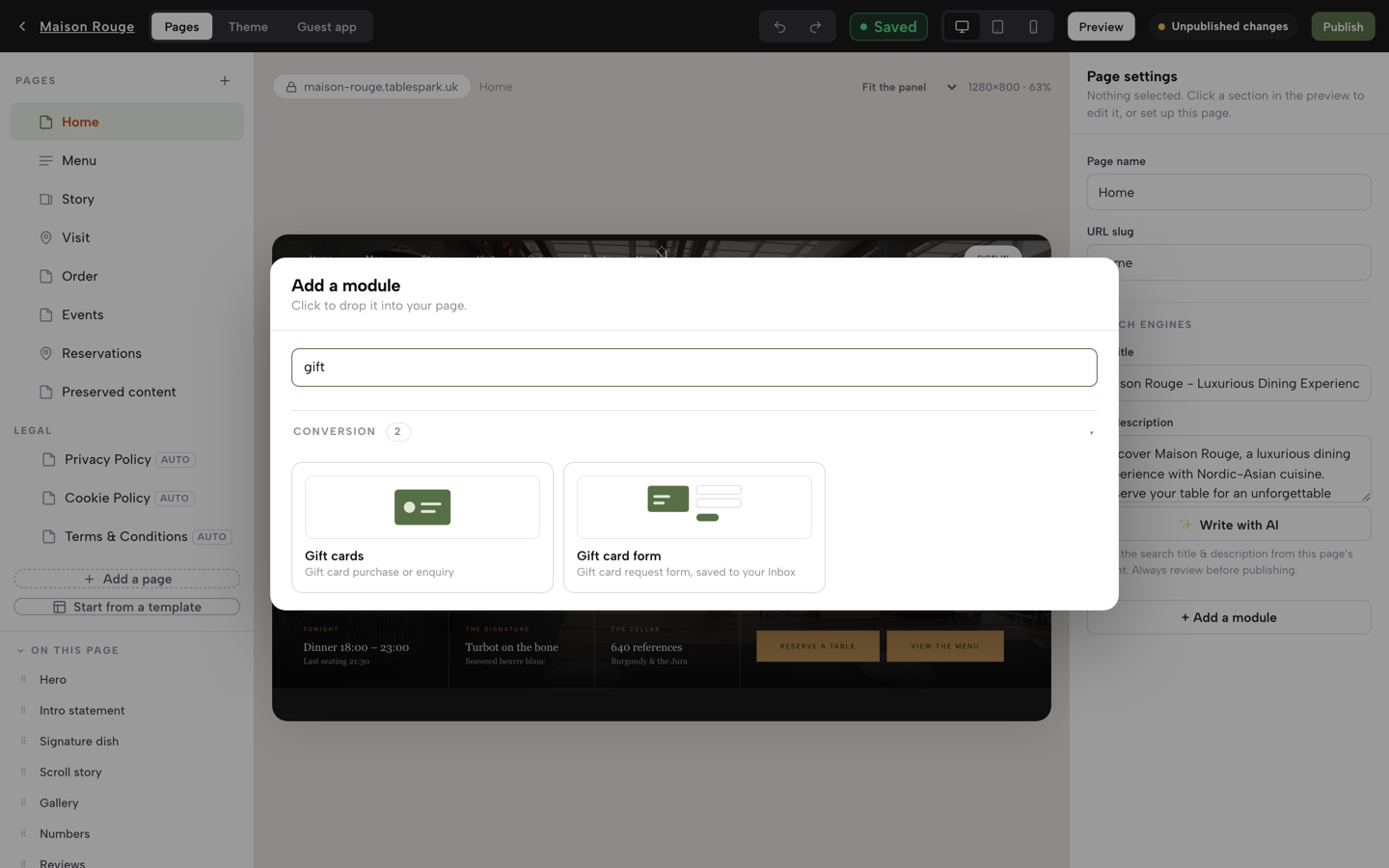Viewport: 1389px width, 868px height.
Task: Click the Events page file icon
Action: [45, 315]
